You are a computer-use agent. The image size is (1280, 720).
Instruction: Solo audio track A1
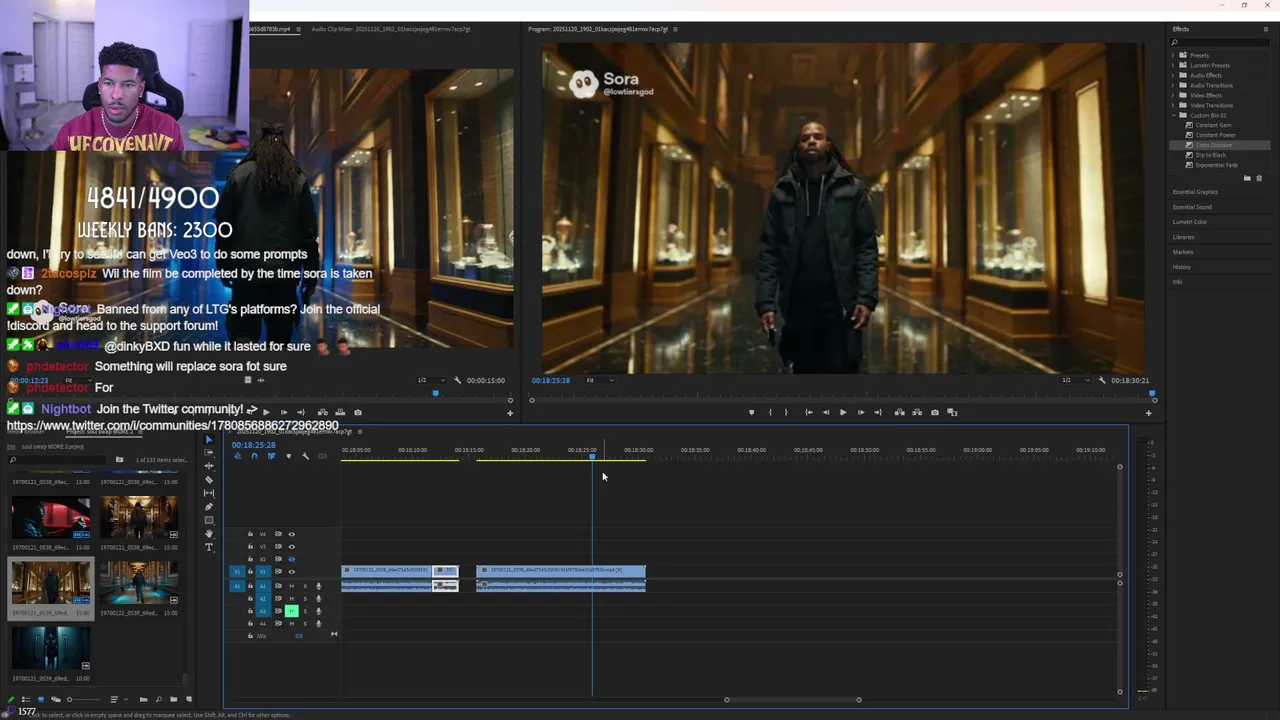(305, 586)
